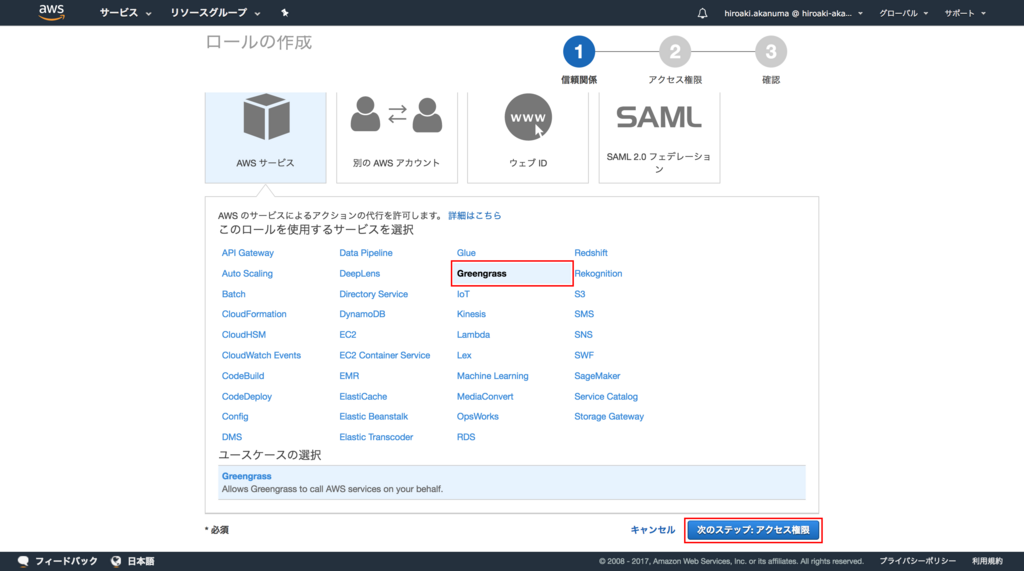Choose CodeBuild service
Image resolution: width=1024 pixels, height=571 pixels.
pyautogui.click(x=242, y=376)
